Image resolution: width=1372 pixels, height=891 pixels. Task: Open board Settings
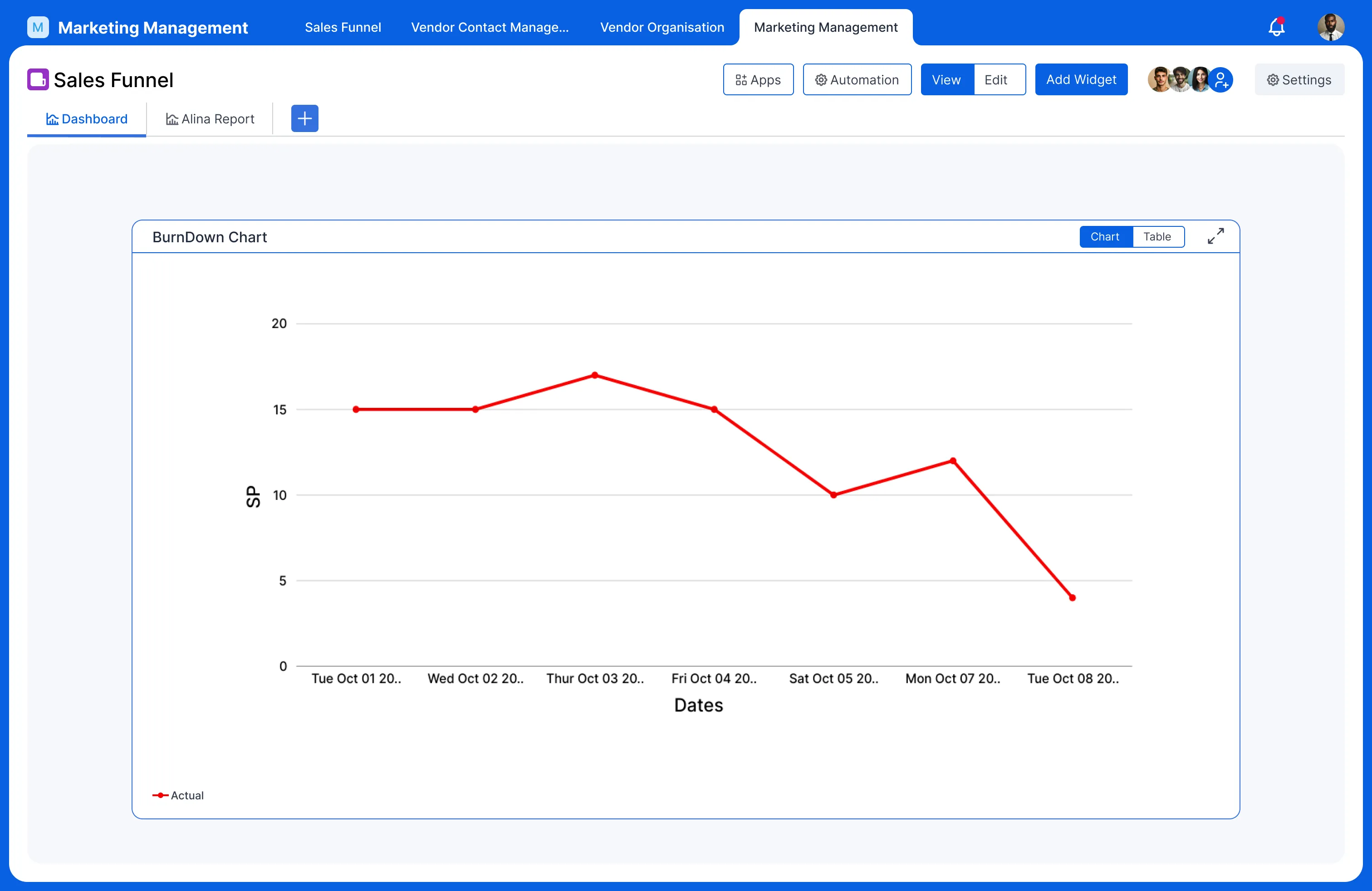tap(1299, 79)
